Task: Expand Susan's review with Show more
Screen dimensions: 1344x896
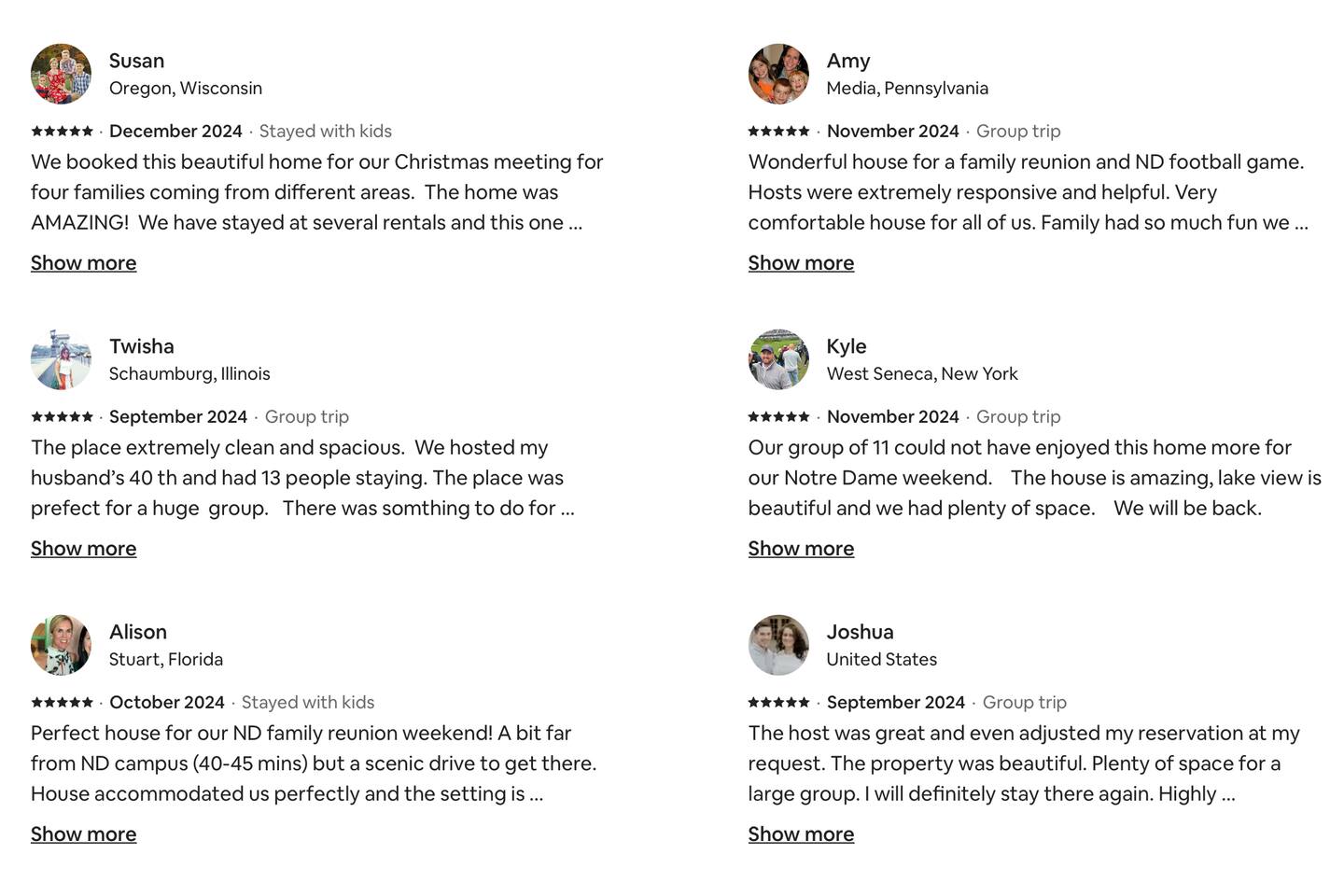Action: (x=83, y=263)
